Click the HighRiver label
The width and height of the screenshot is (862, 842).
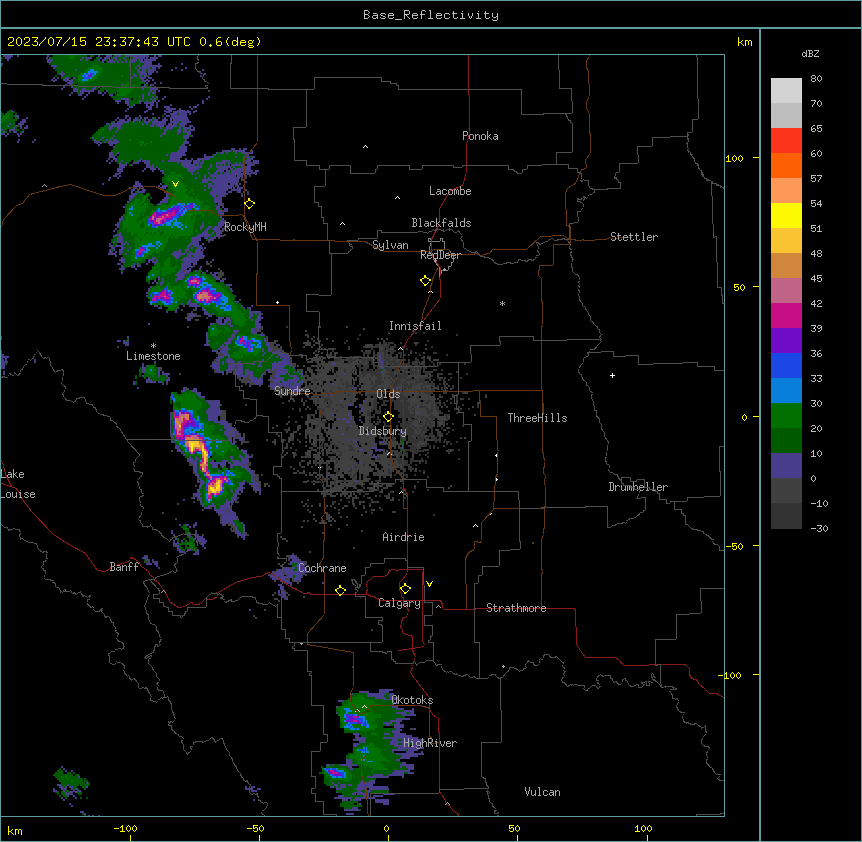[430, 743]
